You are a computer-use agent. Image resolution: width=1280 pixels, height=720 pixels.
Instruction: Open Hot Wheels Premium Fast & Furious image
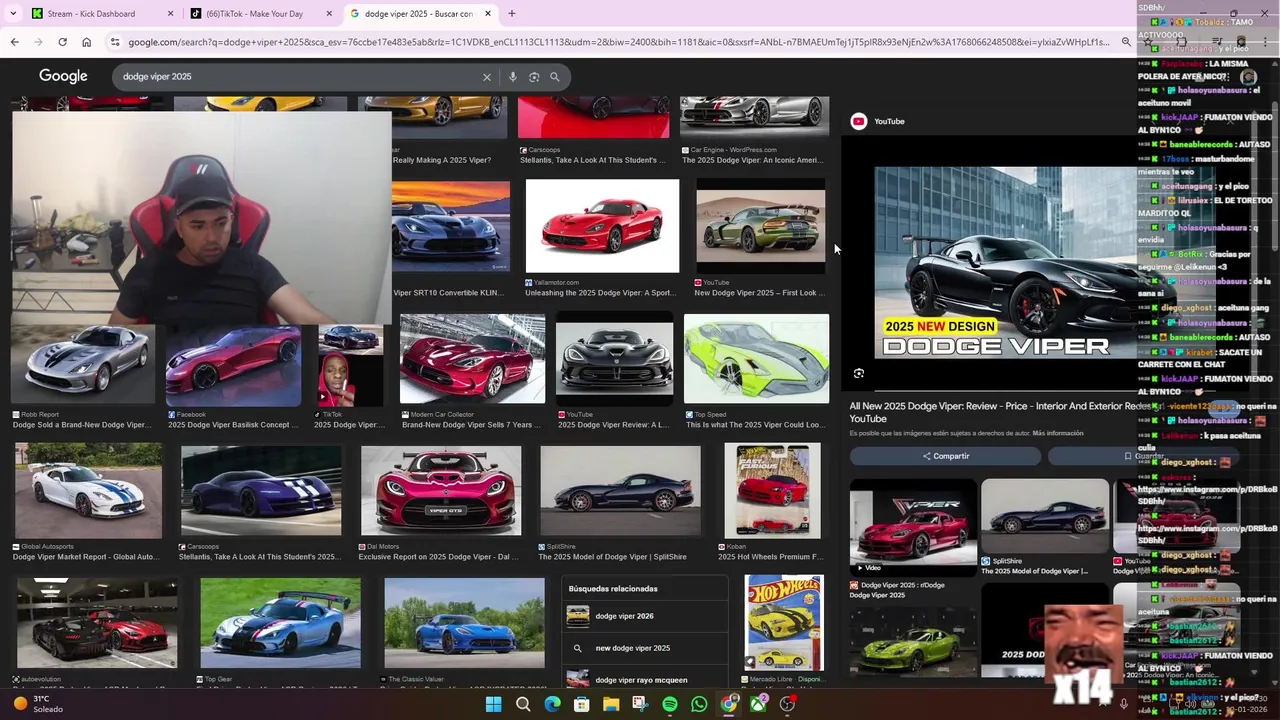tap(772, 491)
